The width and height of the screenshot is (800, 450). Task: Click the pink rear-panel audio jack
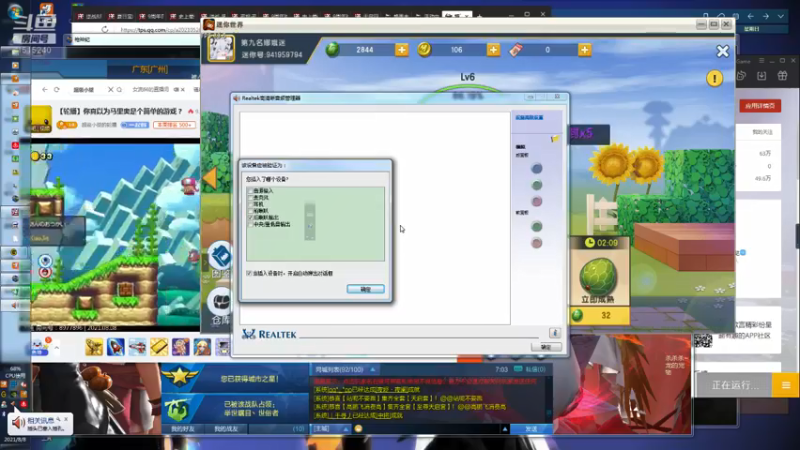click(x=536, y=201)
